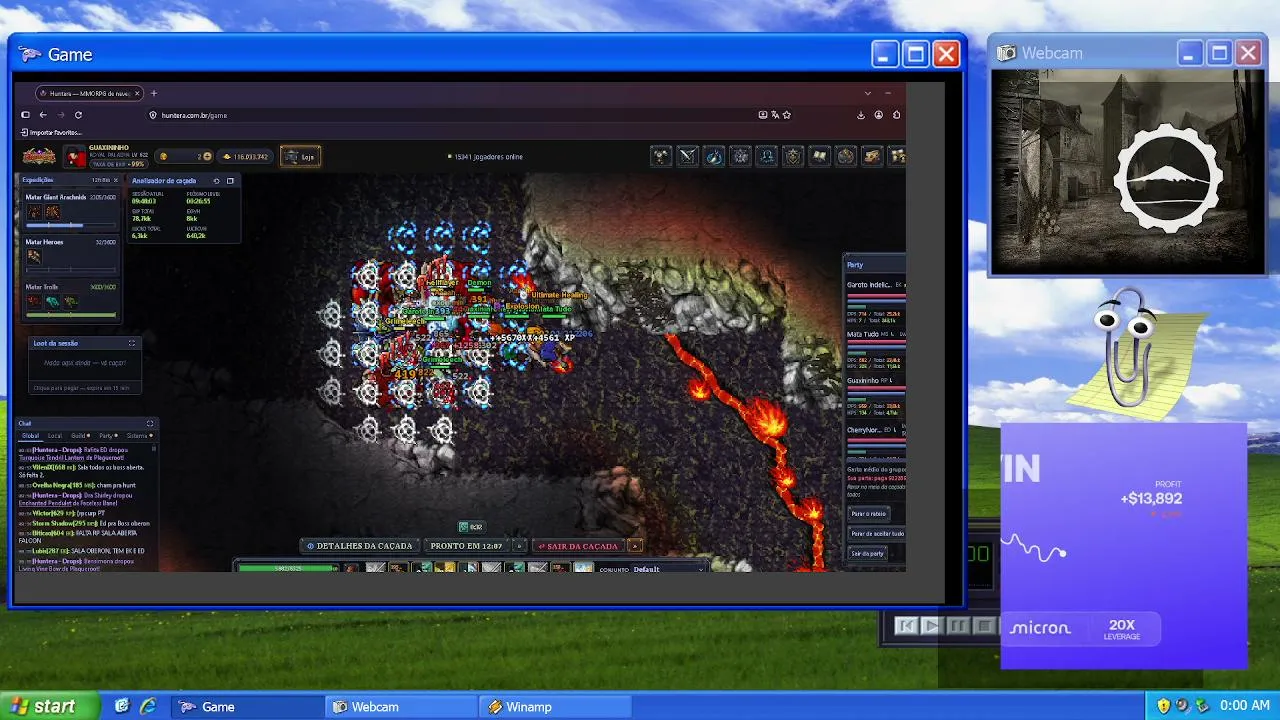Switch to the Local chat tab

click(55, 436)
